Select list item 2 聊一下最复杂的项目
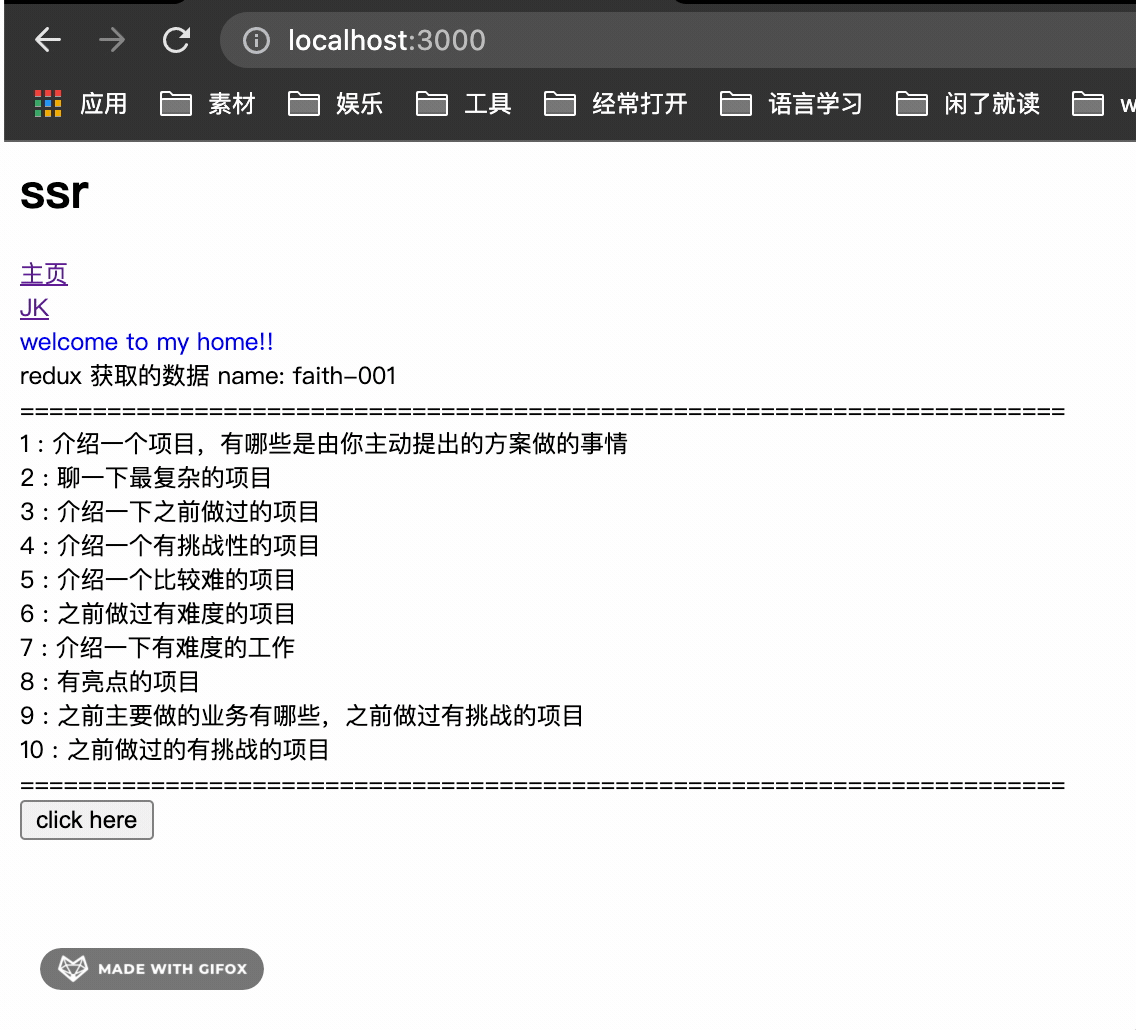The image size is (1136, 1030). (x=146, y=478)
